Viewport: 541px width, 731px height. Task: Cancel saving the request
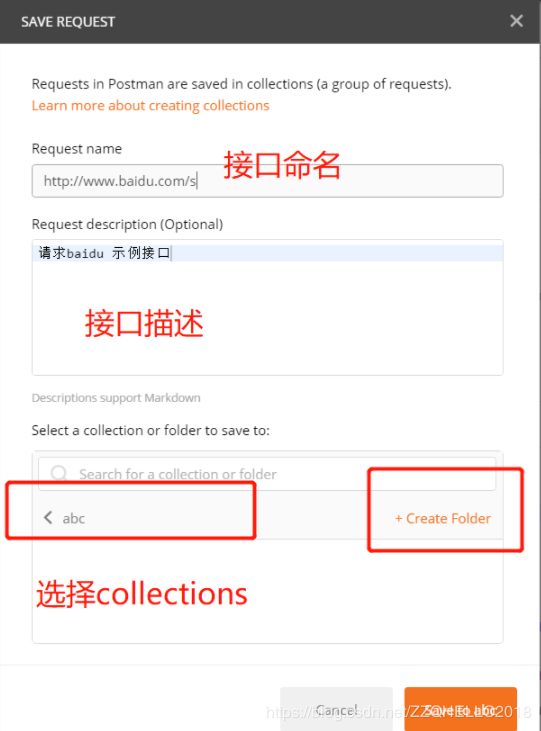click(336, 710)
